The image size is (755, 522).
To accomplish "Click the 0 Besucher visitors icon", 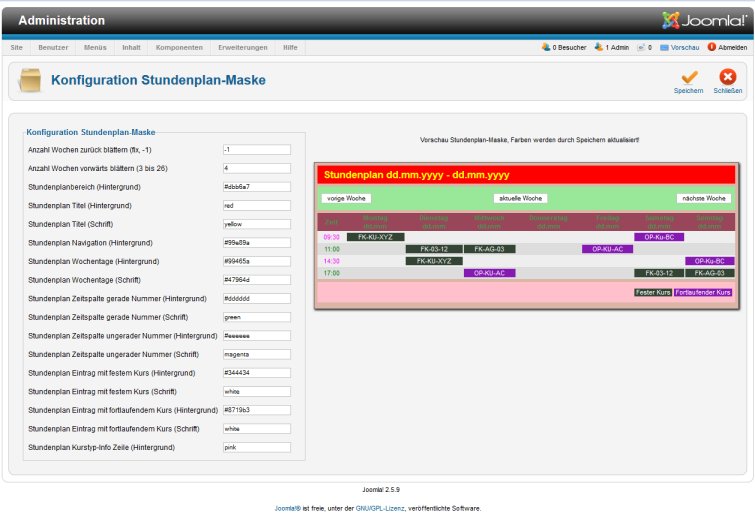I will coord(546,47).
